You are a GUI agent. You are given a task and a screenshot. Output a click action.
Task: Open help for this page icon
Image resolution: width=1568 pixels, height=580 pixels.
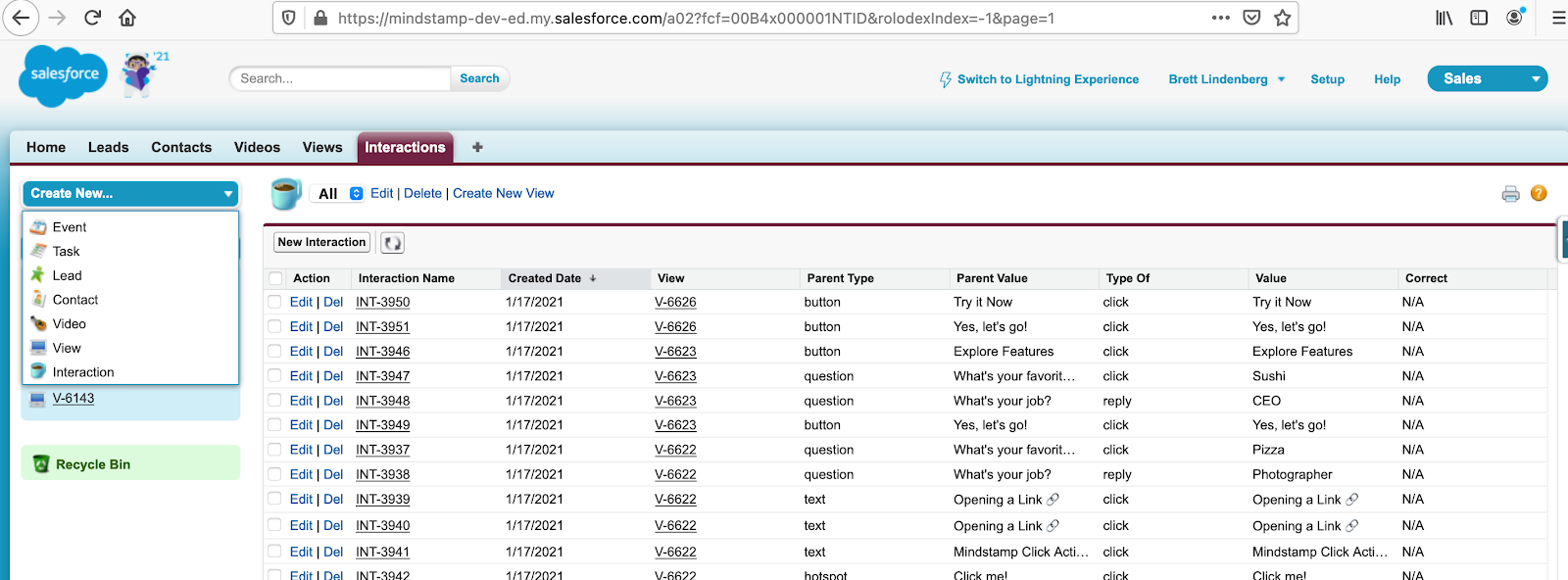coord(1539,194)
